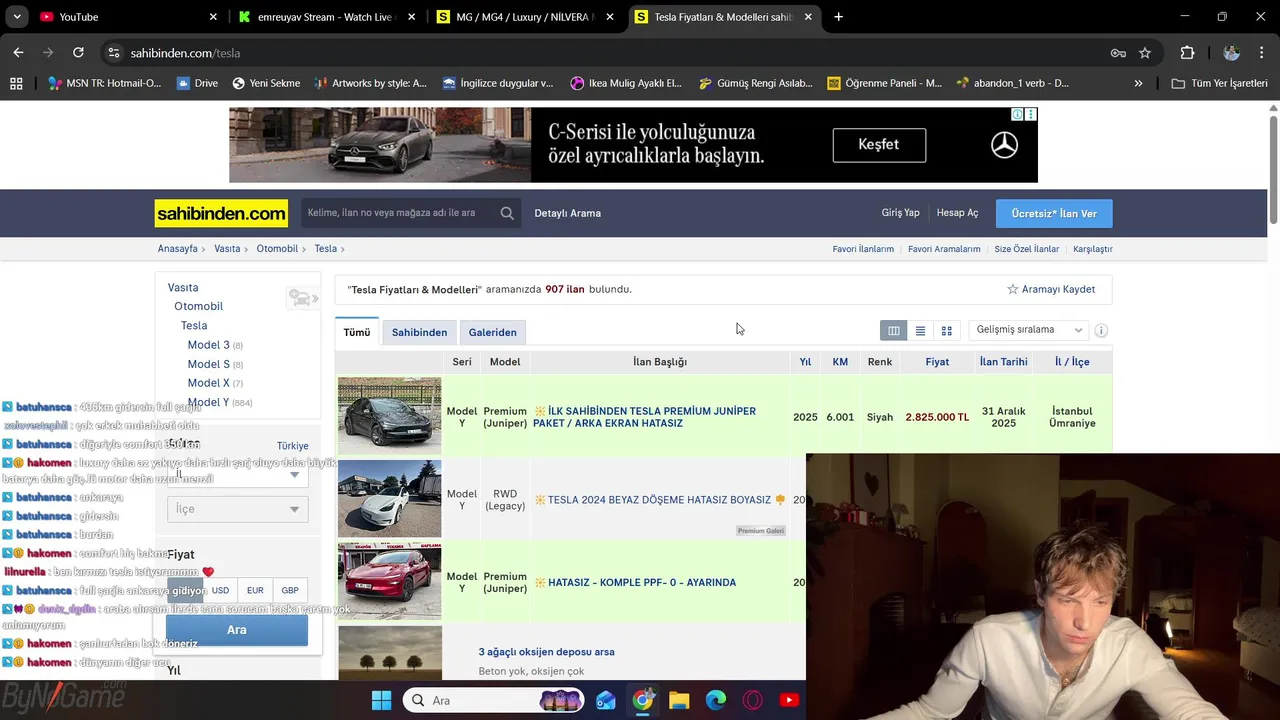Open Opera from the taskbar

[752, 700]
